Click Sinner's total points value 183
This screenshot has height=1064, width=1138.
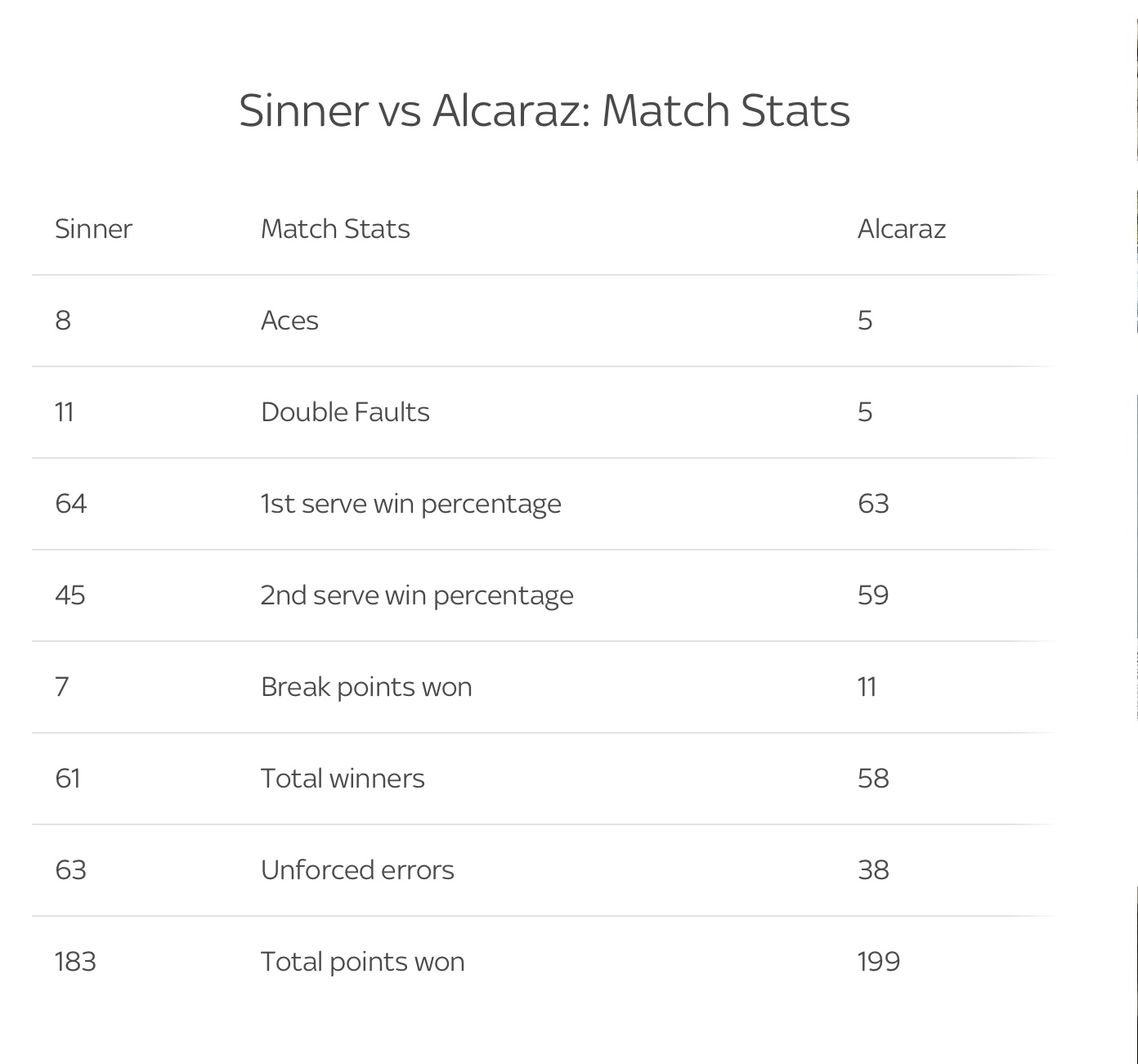pyautogui.click(x=75, y=961)
